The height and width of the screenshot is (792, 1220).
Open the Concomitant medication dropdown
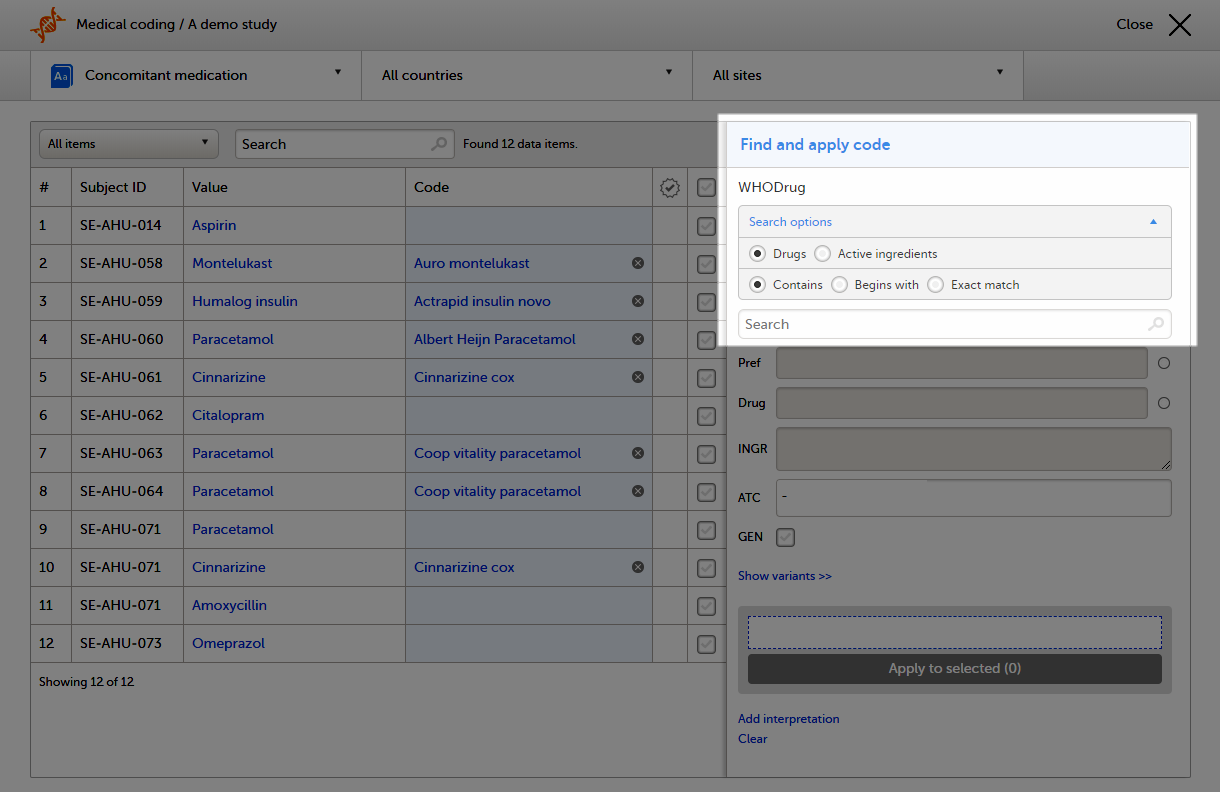196,75
